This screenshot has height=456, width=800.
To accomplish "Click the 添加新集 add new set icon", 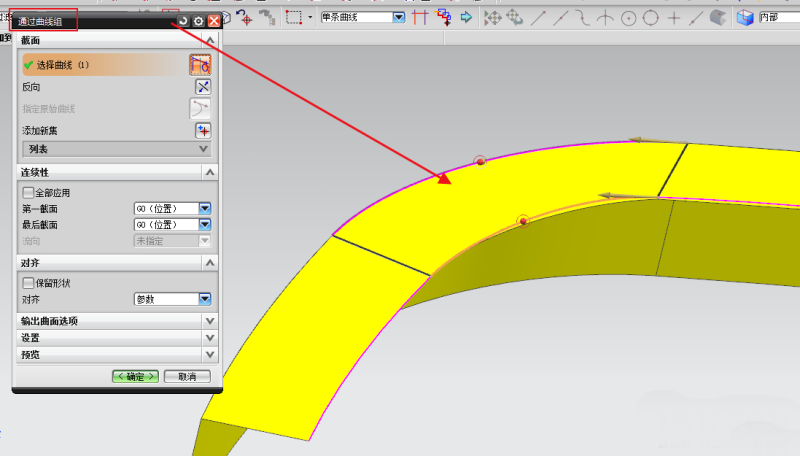I will point(203,130).
